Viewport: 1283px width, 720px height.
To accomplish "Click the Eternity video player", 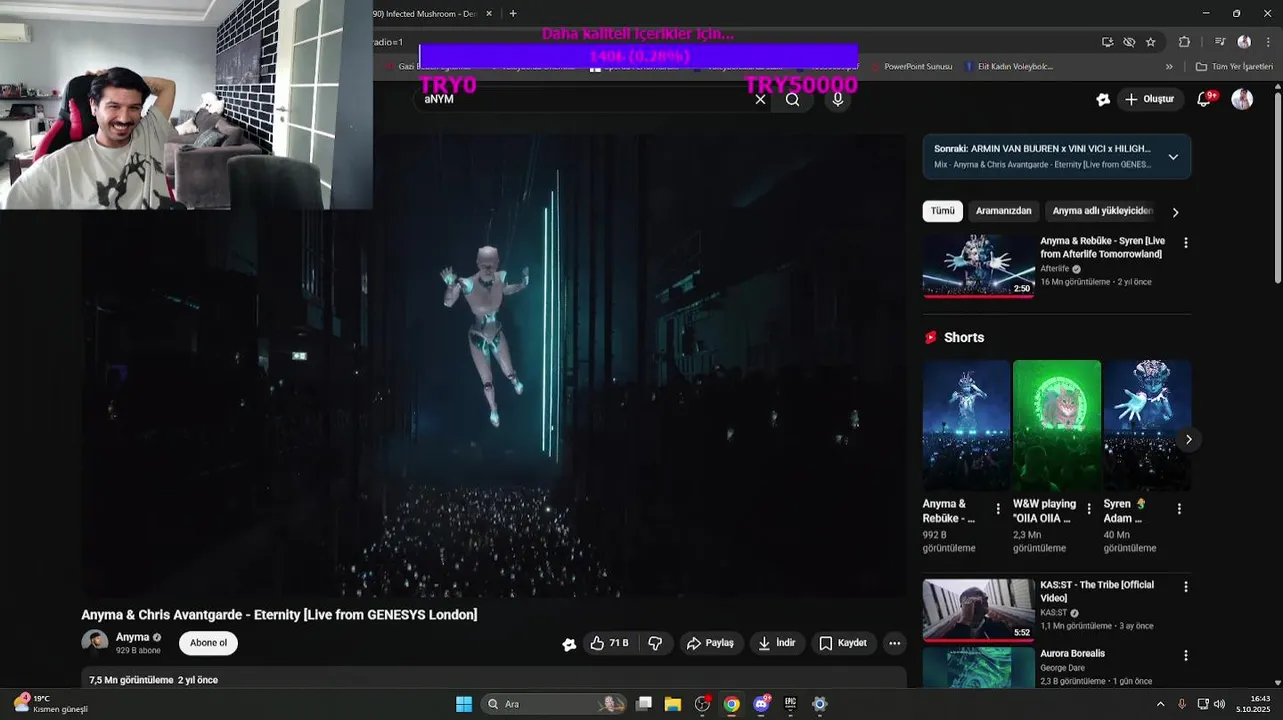I will (x=494, y=366).
